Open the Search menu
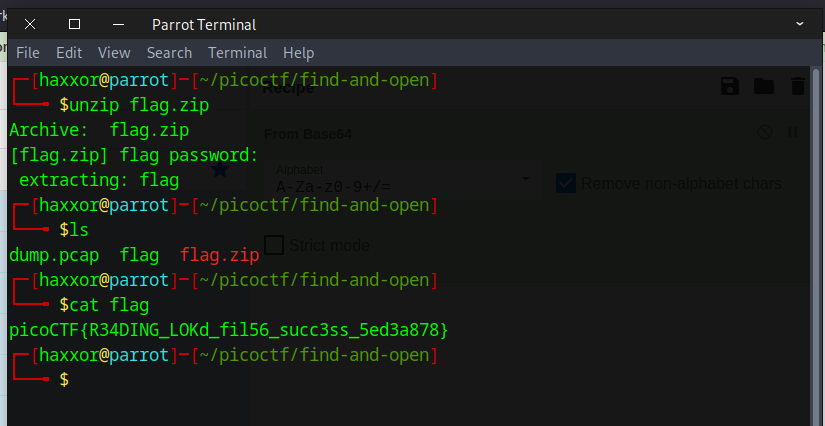Image resolution: width=825 pixels, height=426 pixels. 169,53
